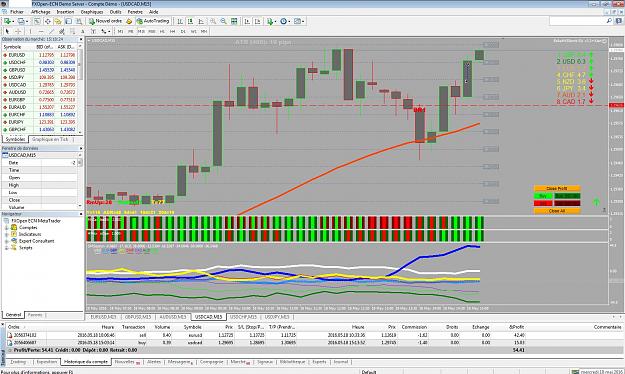
Task: Zoom in on the chart
Action: click(x=213, y=21)
